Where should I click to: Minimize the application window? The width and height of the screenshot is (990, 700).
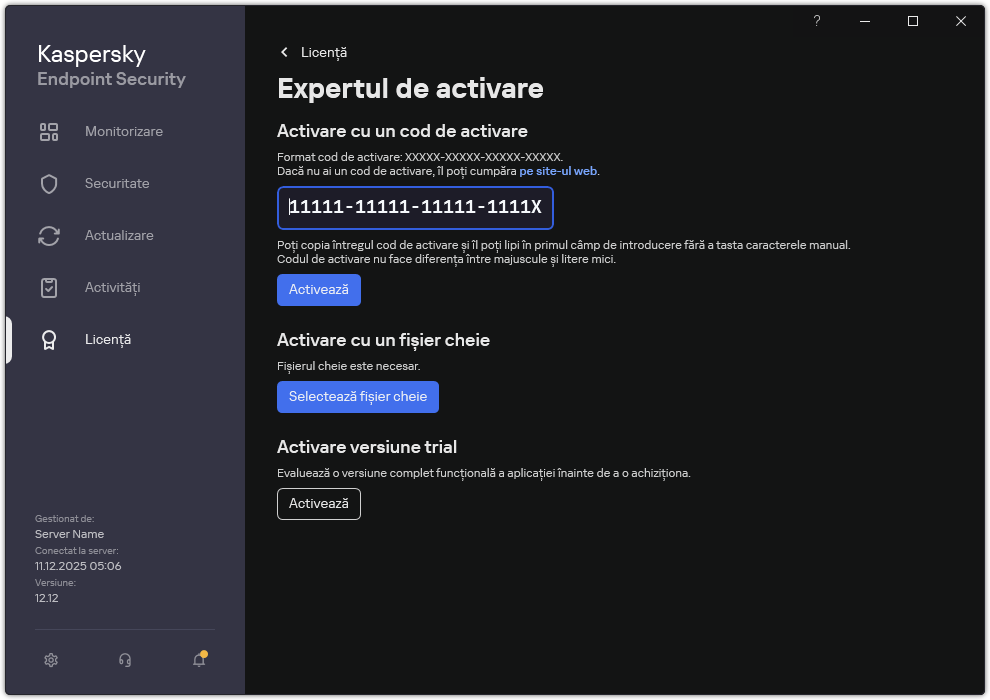pyautogui.click(x=864, y=21)
